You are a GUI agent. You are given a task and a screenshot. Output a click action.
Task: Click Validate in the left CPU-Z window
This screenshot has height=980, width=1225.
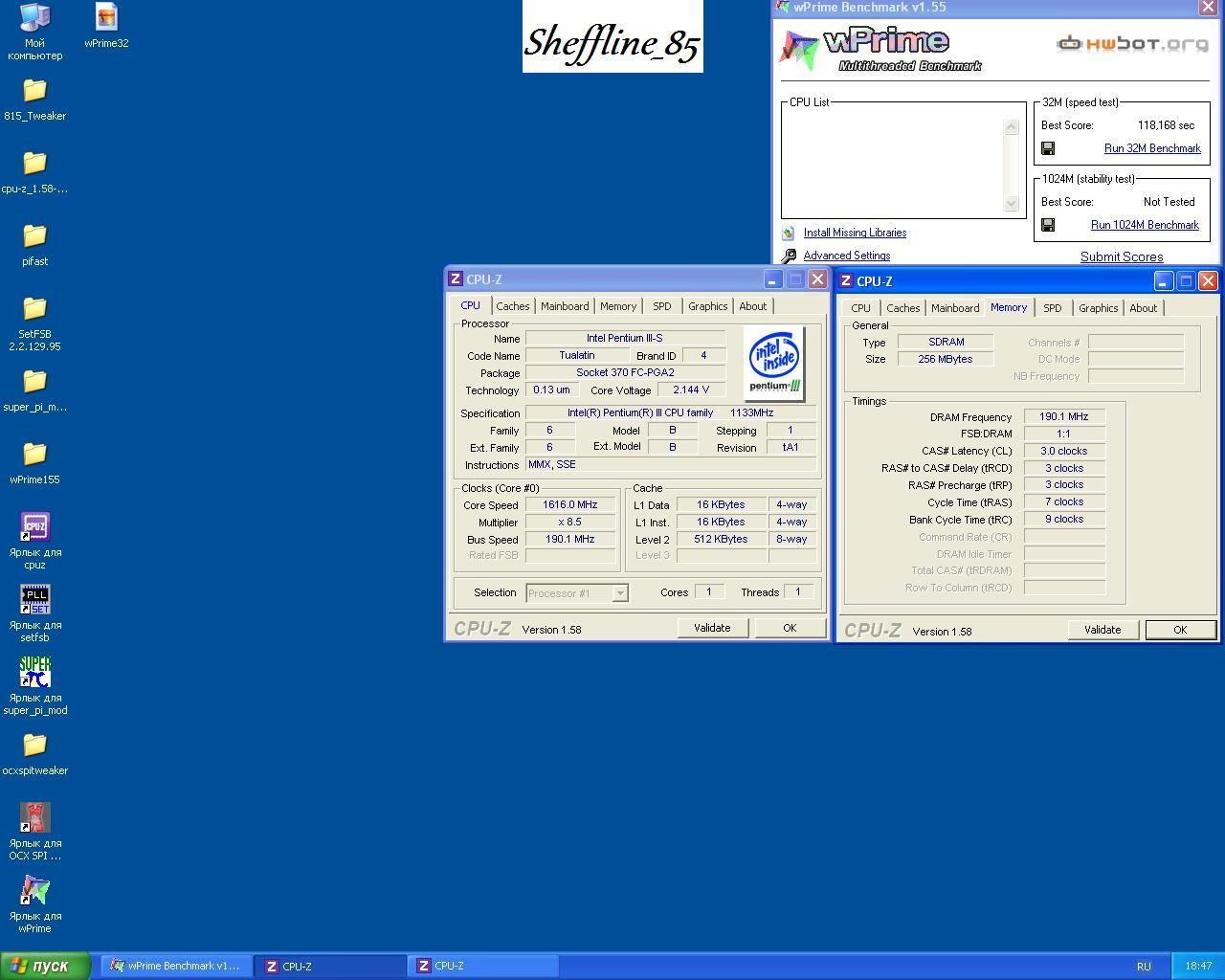(x=712, y=628)
